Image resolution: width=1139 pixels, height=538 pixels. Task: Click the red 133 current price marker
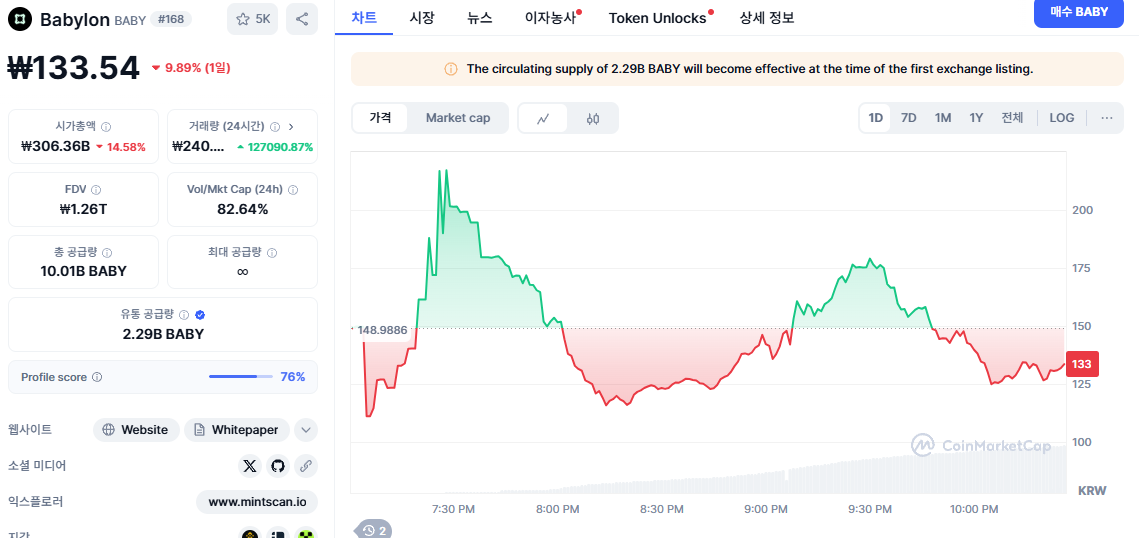coord(1083,364)
